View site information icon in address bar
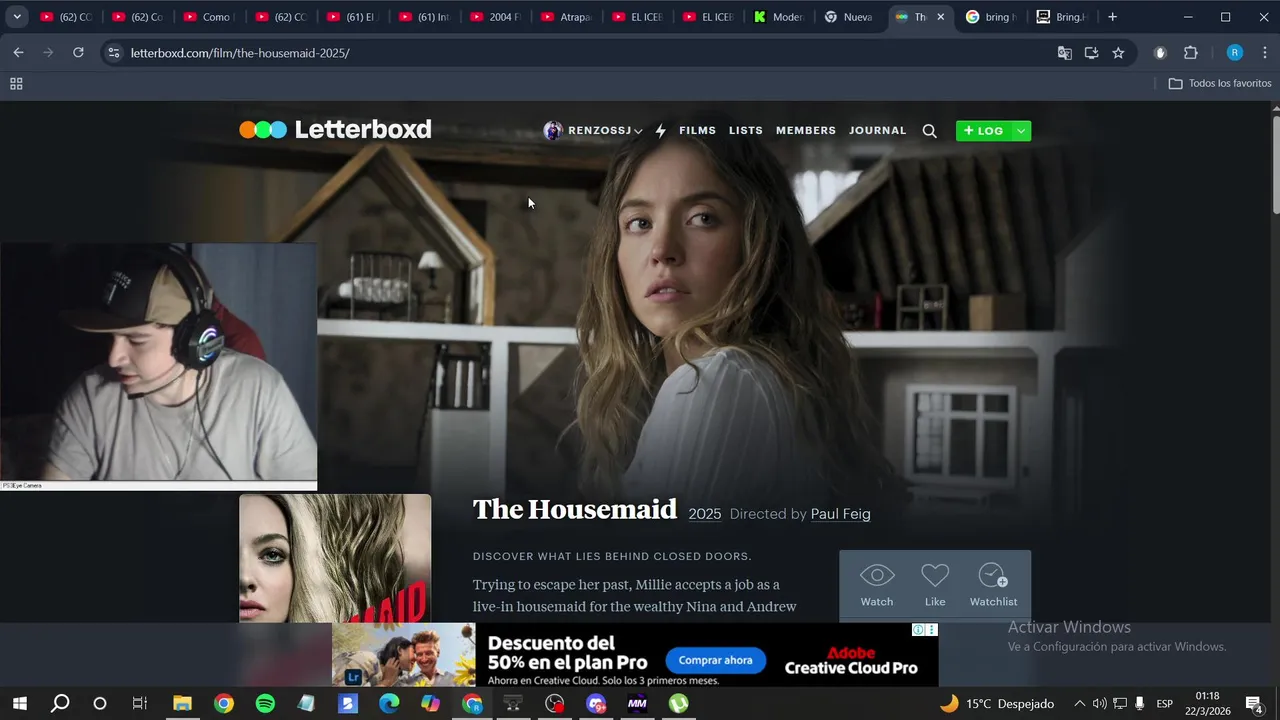Screen dimensions: 1280x720 (113, 53)
